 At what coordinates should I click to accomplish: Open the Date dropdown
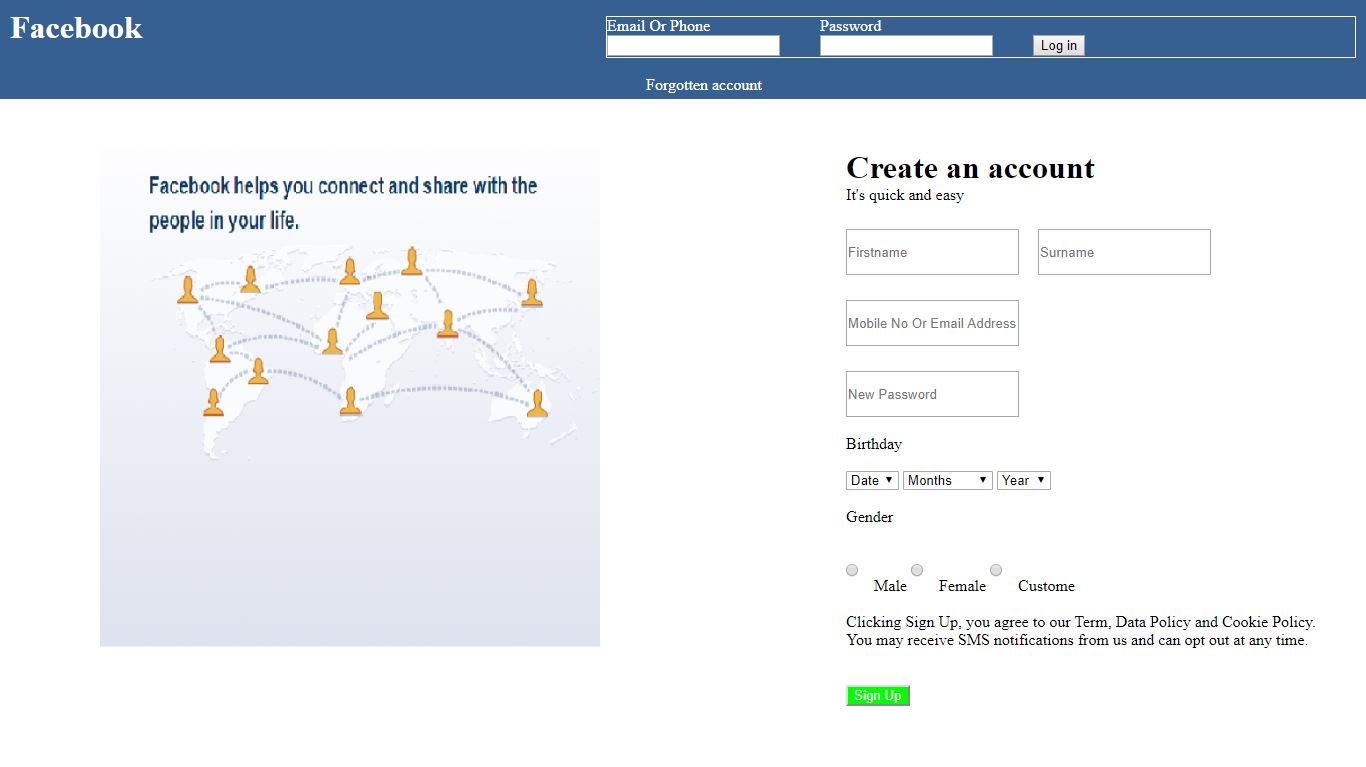872,480
